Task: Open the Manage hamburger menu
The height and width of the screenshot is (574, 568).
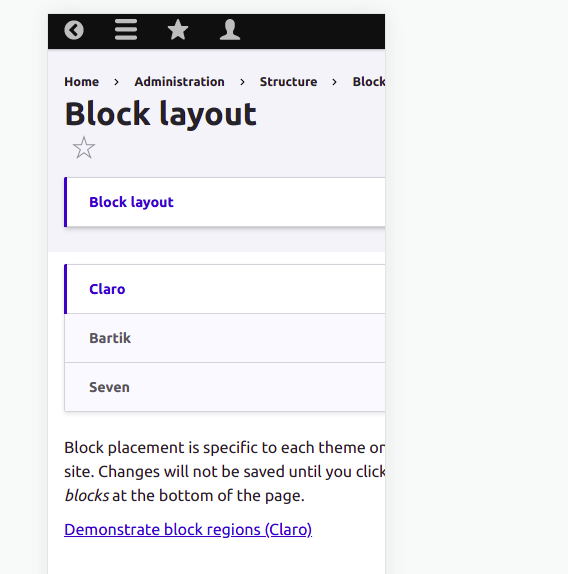Action: [x=126, y=30]
